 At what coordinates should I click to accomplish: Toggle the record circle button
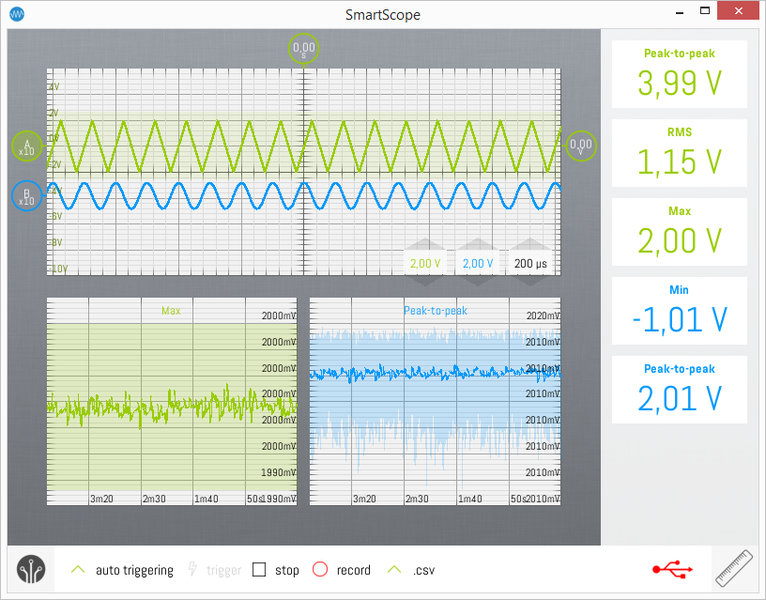tap(320, 570)
